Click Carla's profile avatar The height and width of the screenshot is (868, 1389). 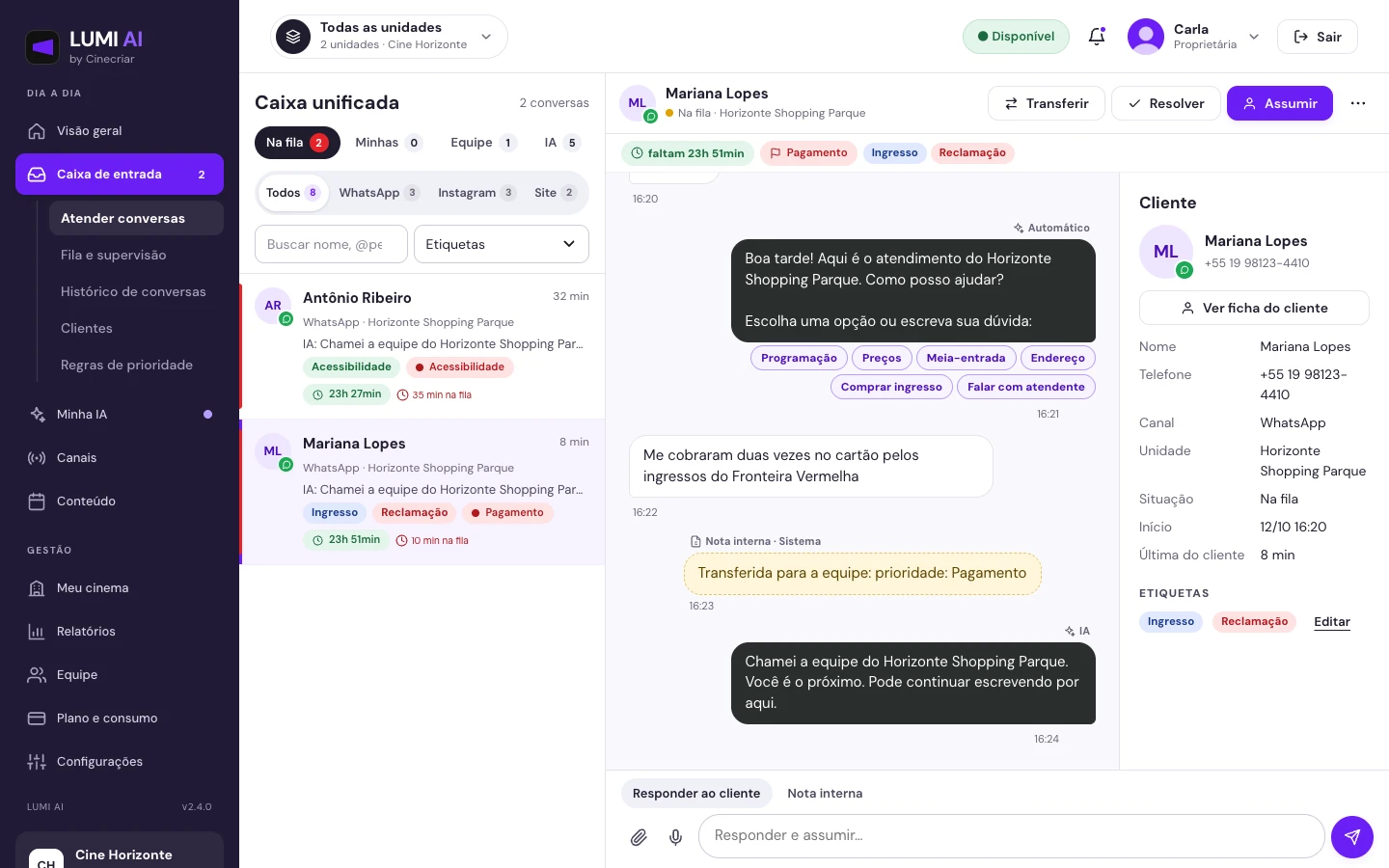1146,37
